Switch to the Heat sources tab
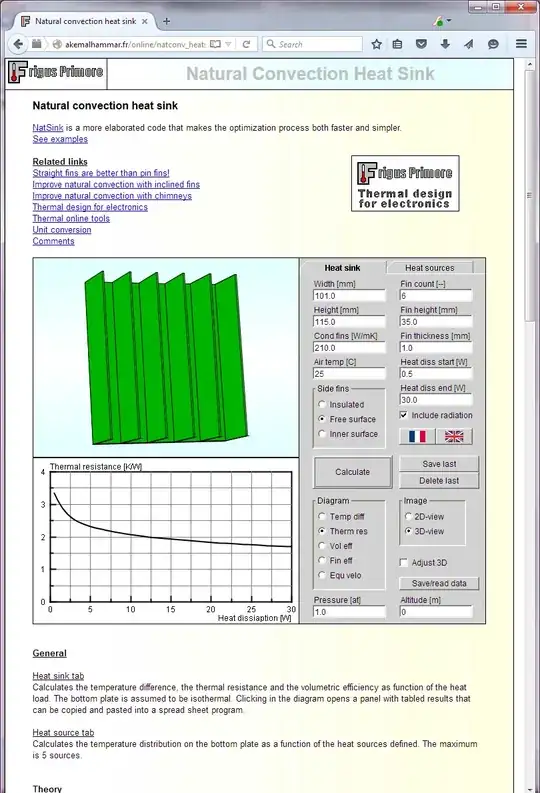 429,268
